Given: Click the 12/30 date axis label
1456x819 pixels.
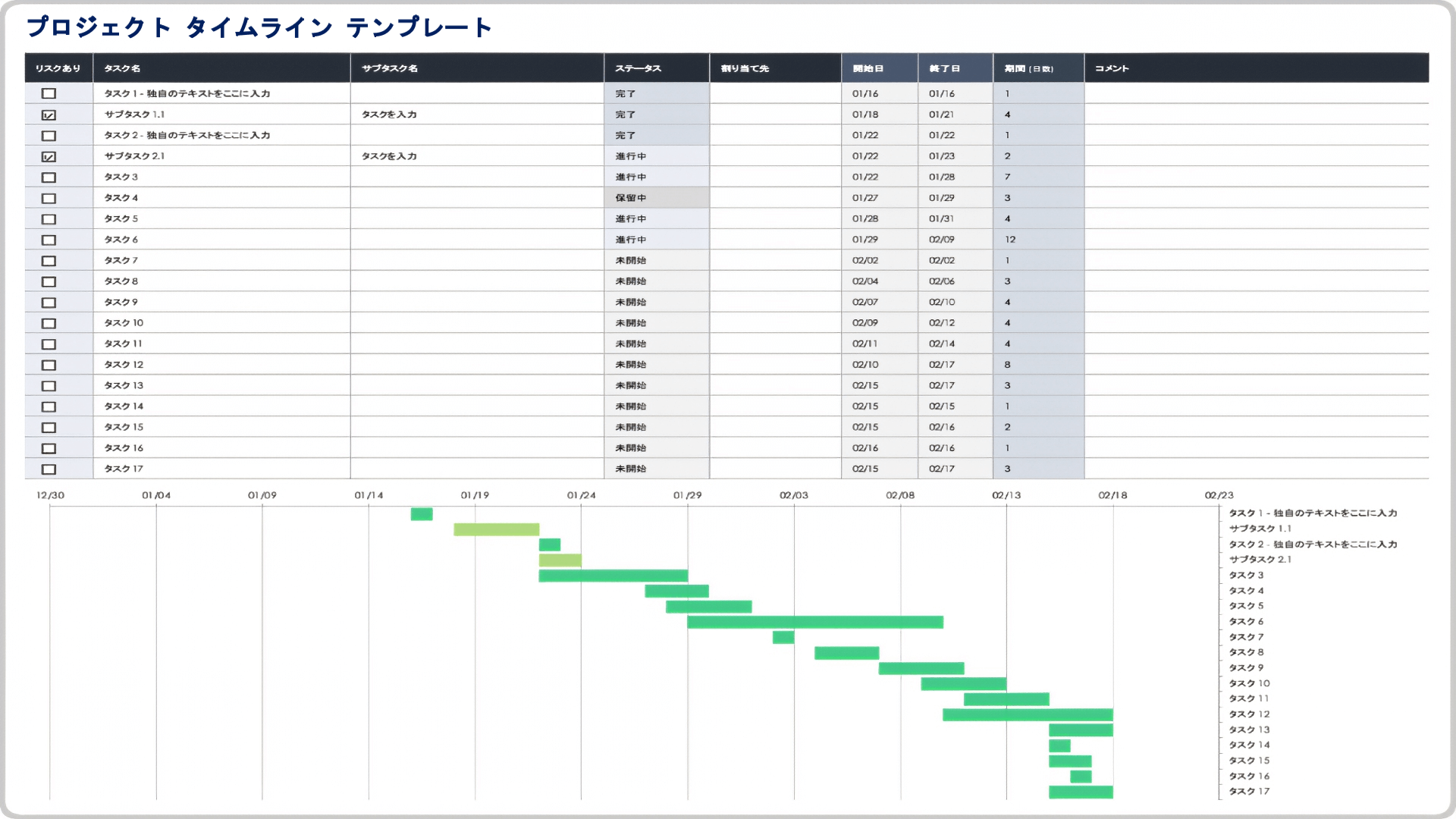Looking at the screenshot, I should coord(50,495).
